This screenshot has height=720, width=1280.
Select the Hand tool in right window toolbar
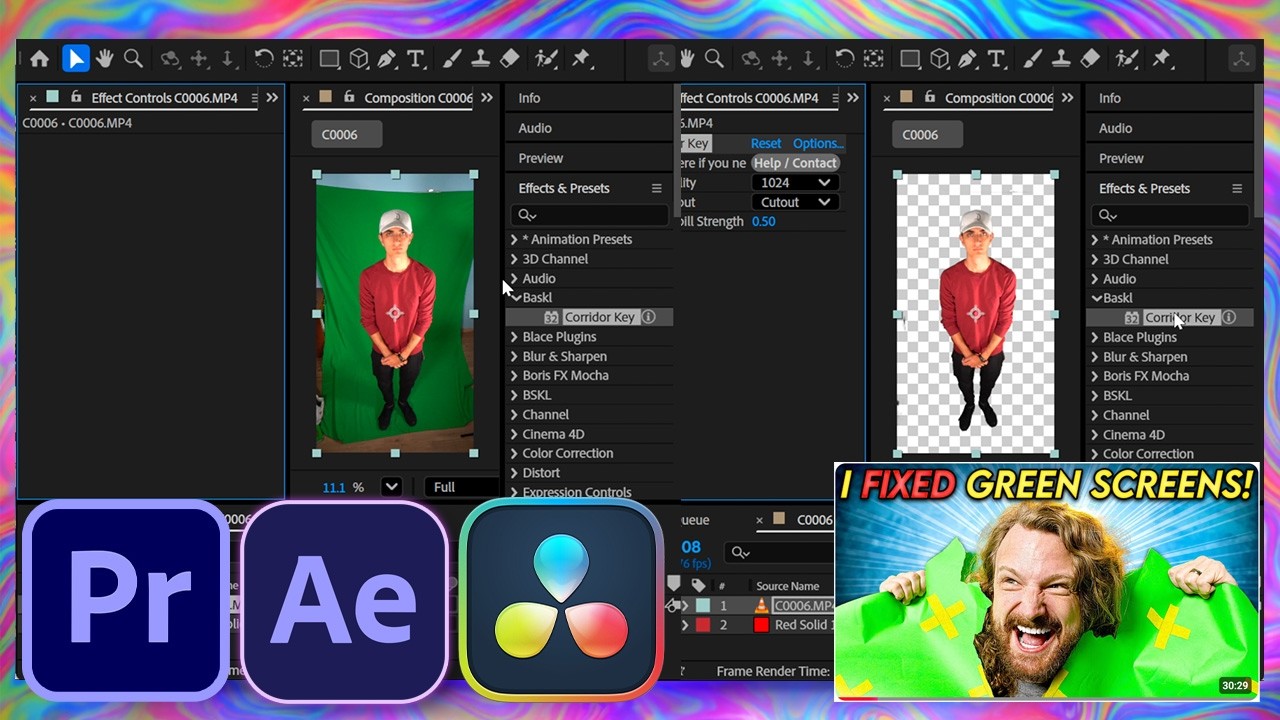pos(686,59)
